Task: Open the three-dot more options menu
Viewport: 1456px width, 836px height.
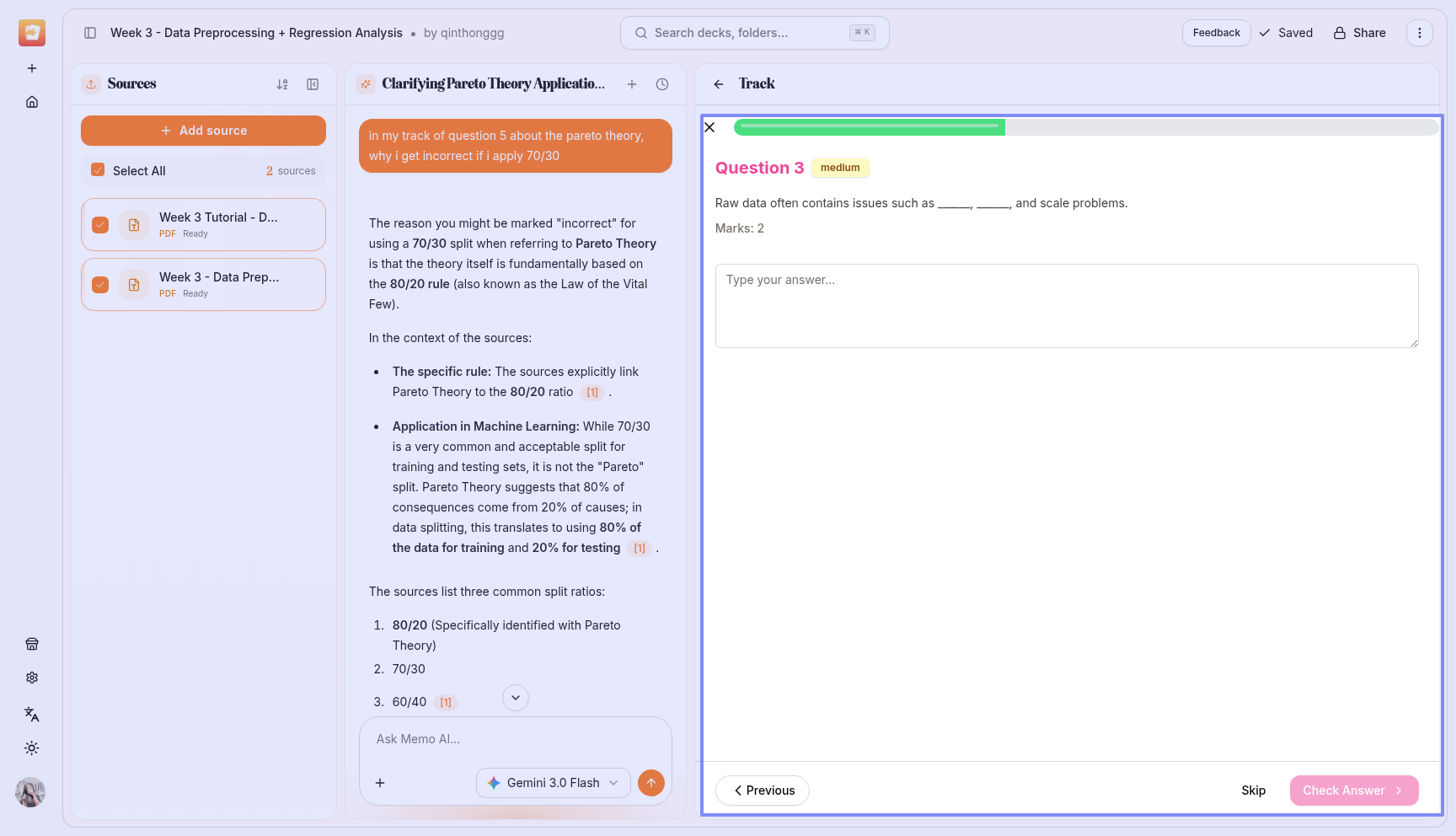Action: click(x=1420, y=33)
